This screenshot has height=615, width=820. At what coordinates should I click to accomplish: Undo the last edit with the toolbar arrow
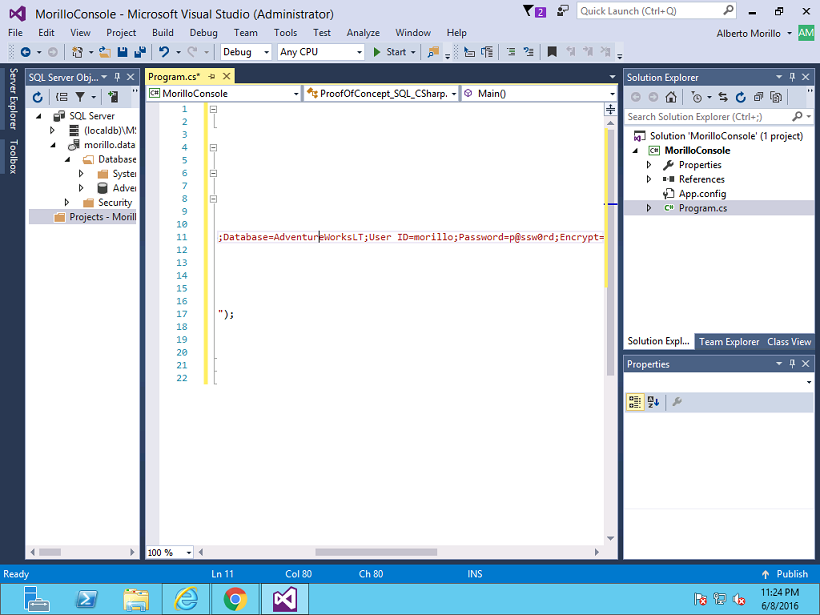(164, 52)
